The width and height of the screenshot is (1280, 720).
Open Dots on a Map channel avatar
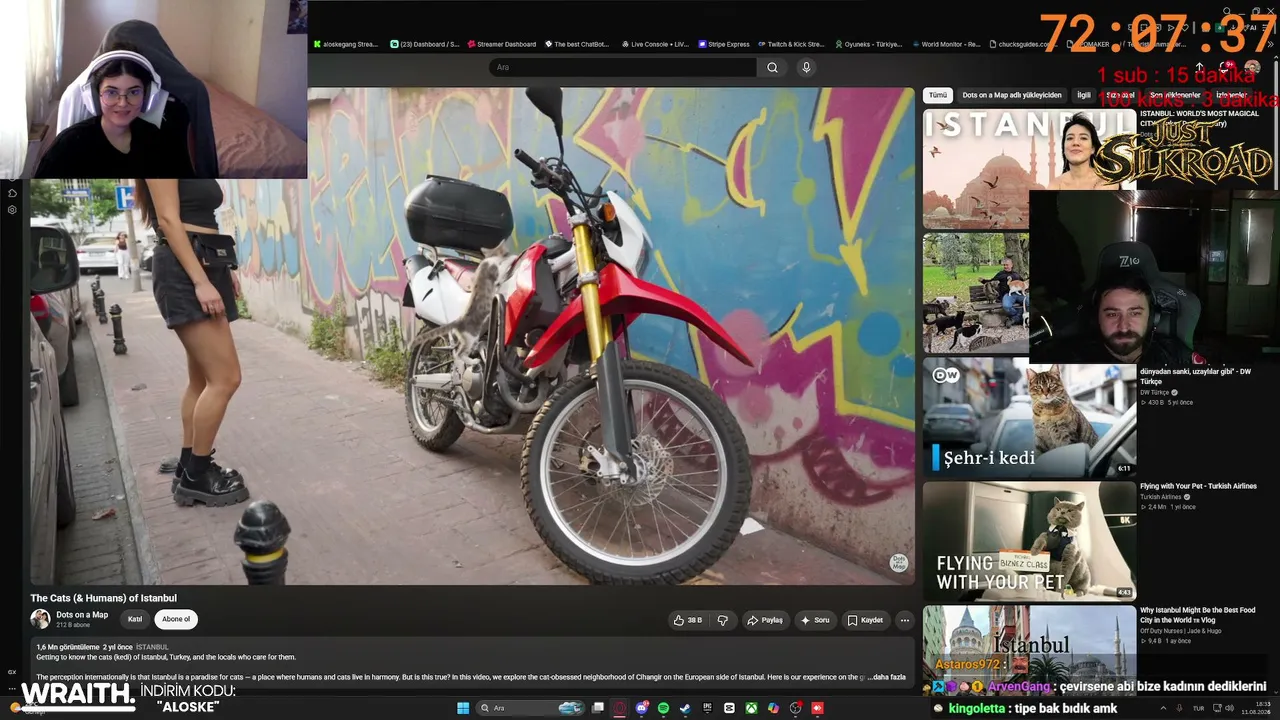click(x=40, y=619)
